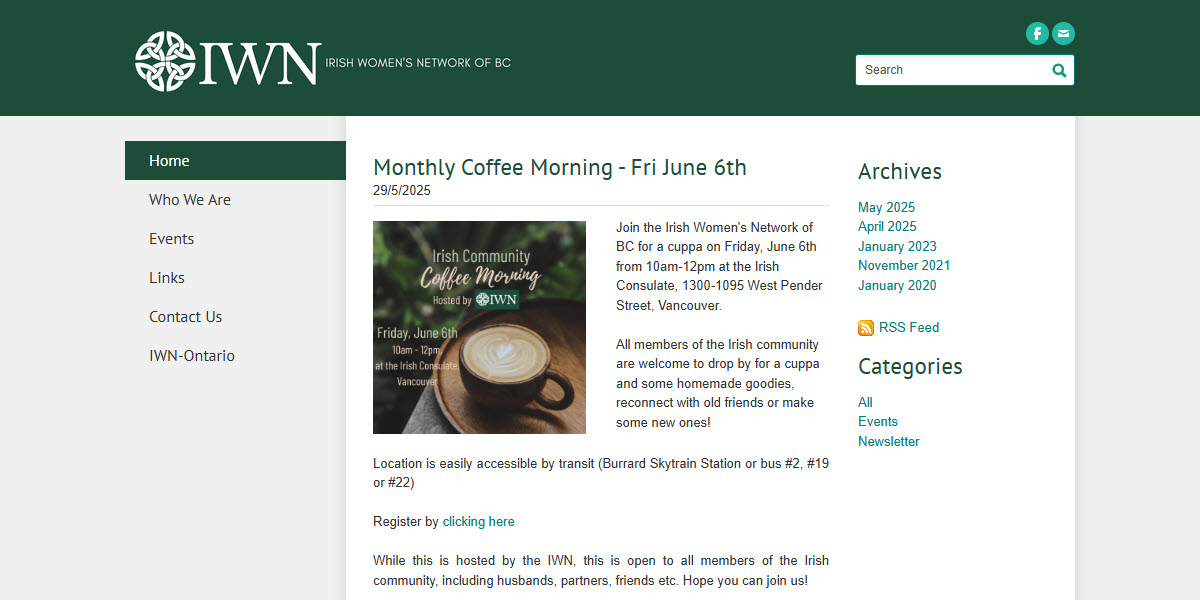Image resolution: width=1200 pixels, height=600 pixels.
Task: Click inside the Search input field
Action: pos(950,70)
